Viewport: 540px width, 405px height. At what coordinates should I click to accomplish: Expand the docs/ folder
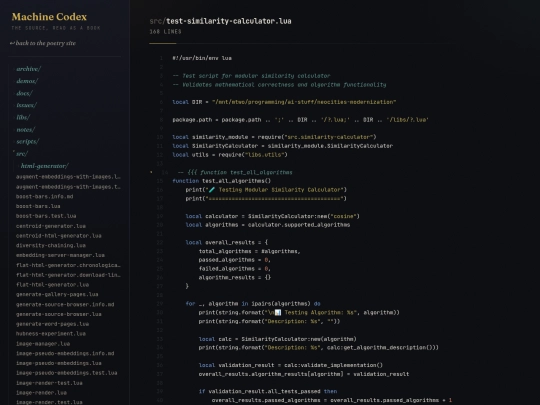24,93
